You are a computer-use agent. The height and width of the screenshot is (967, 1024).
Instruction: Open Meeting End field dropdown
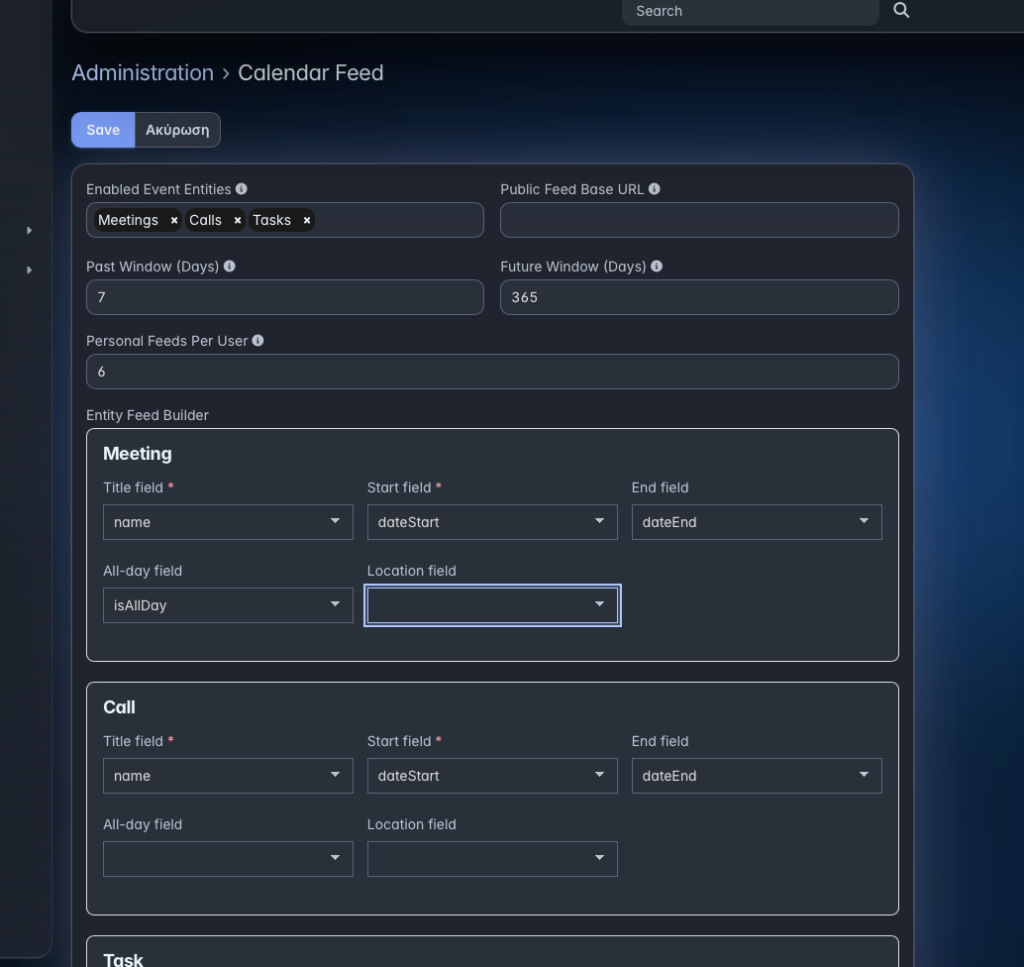[x=756, y=522]
